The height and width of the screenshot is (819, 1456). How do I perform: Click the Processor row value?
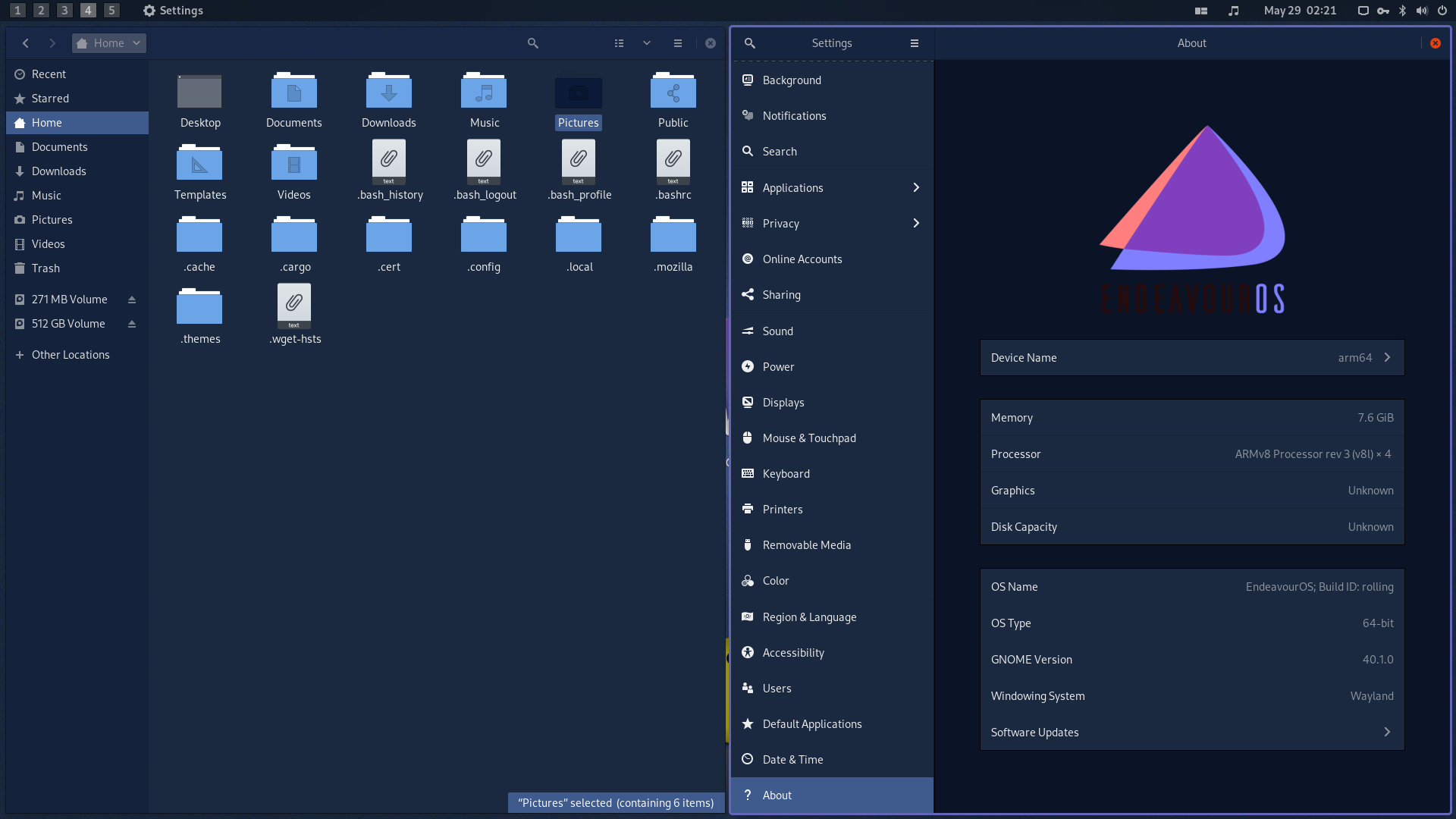tap(1313, 454)
